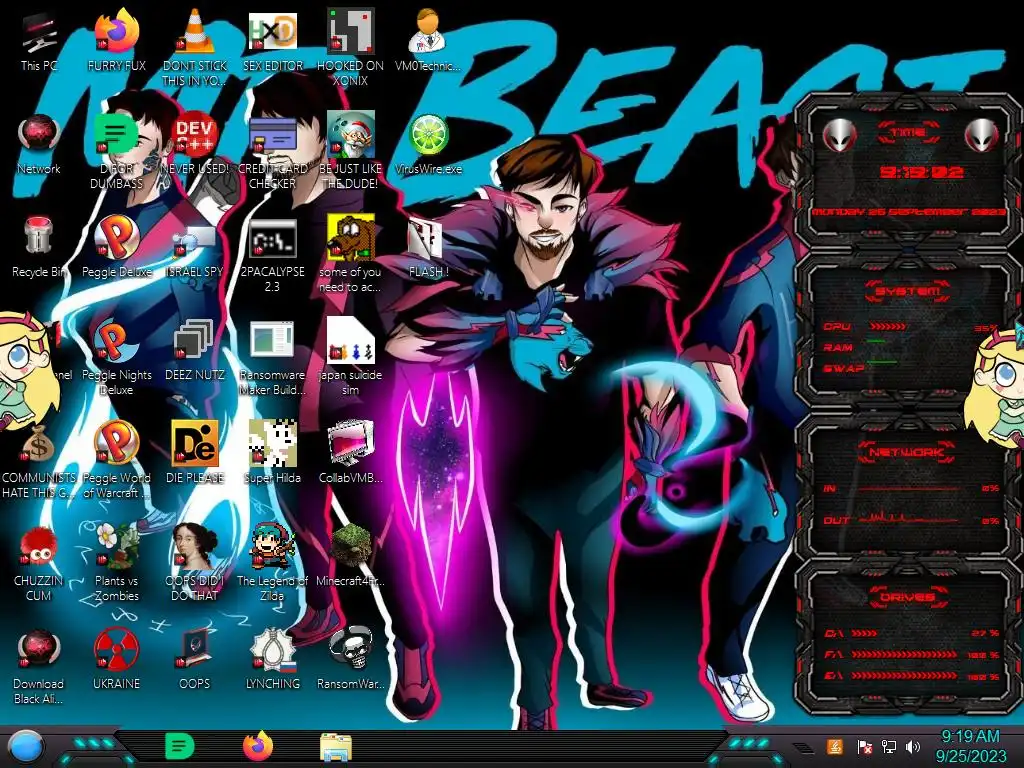Click the C:\ drive usage bar

coord(864,633)
